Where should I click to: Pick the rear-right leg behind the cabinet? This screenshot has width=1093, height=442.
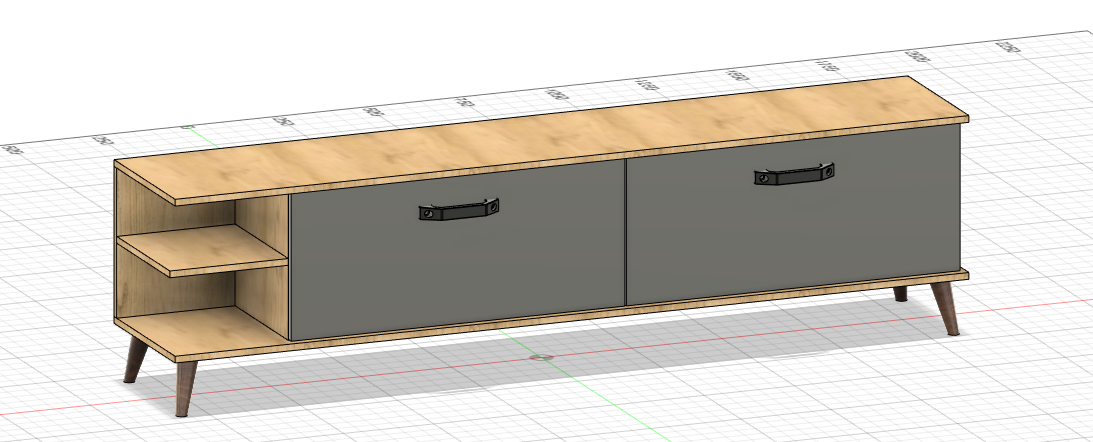[901, 294]
